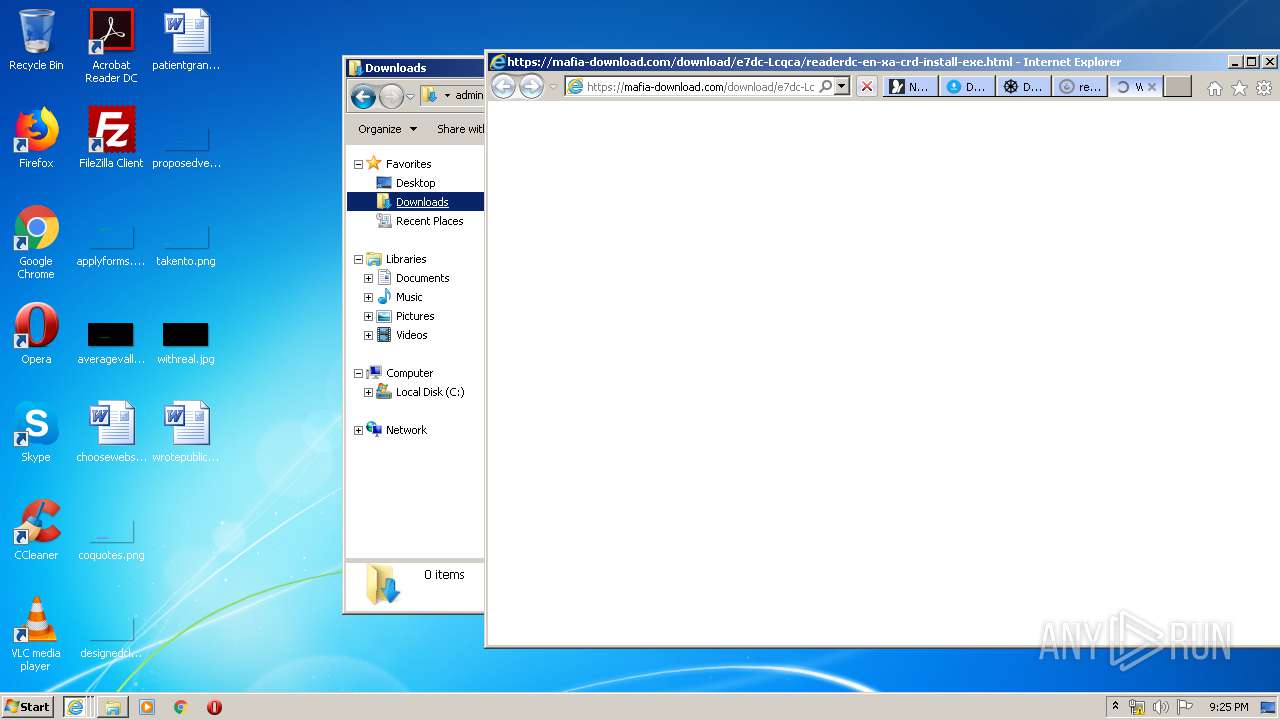The height and width of the screenshot is (720, 1280).
Task: Click Share with in Explorer toolbar
Action: [x=460, y=129]
